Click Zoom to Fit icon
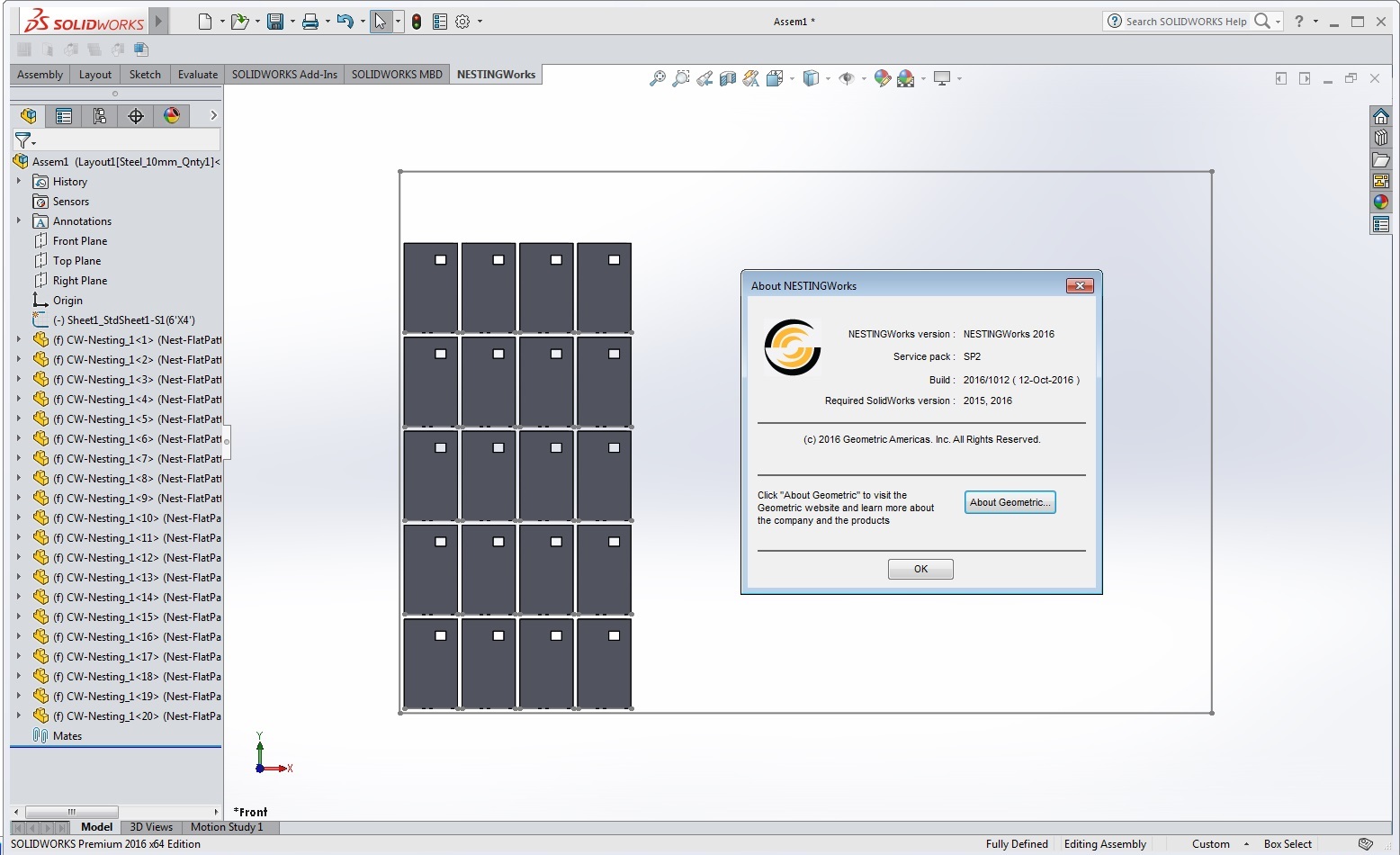Screen dimensions: 1400x855 [658, 78]
